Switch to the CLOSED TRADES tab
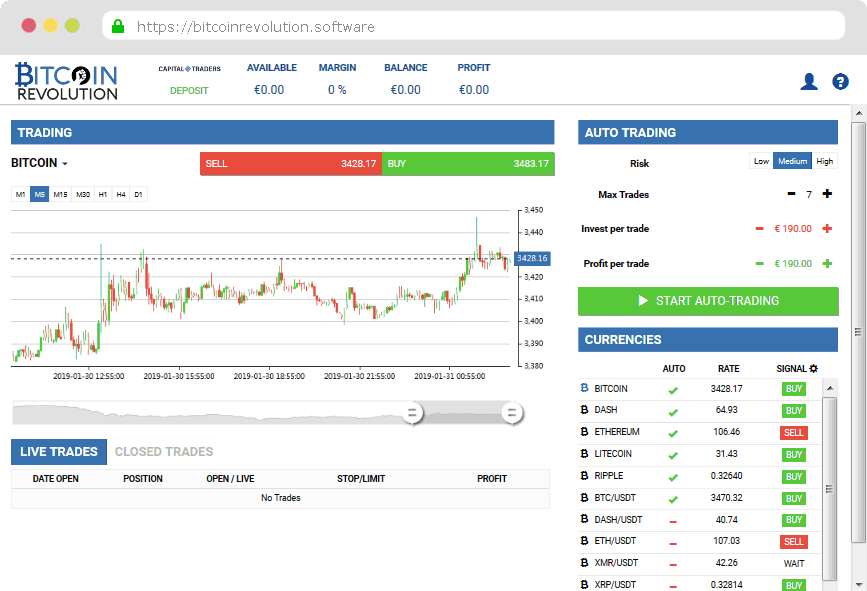This screenshot has width=867, height=591. coord(164,452)
